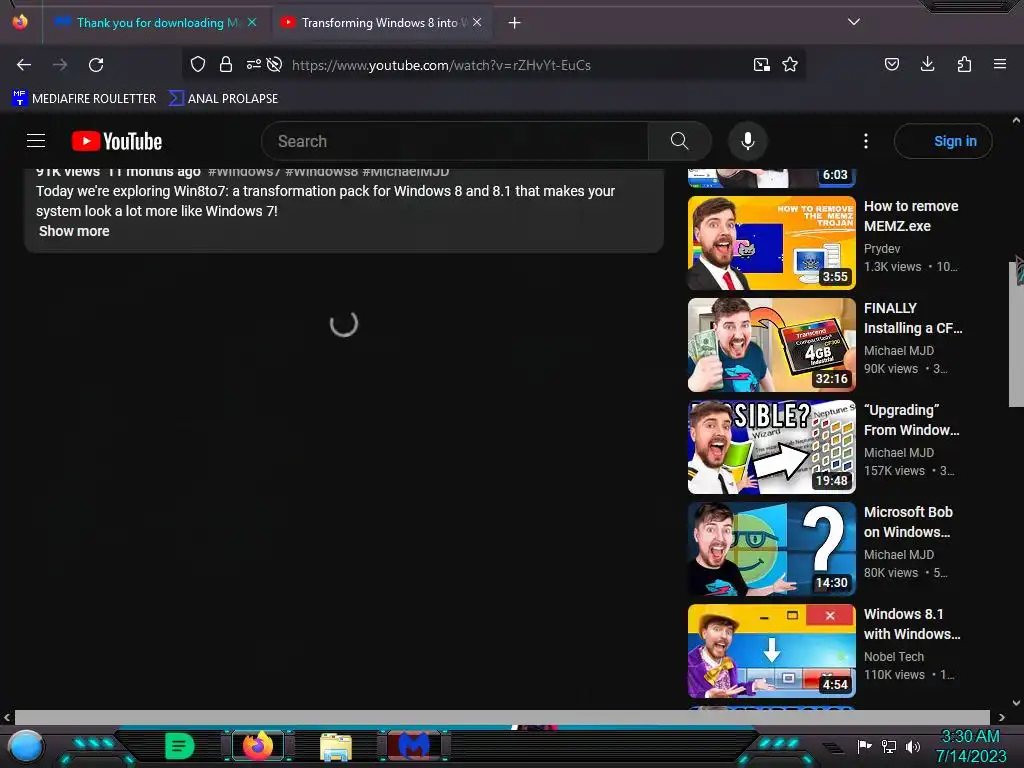Open FINALLY Installing a CF thumbnail

(772, 345)
